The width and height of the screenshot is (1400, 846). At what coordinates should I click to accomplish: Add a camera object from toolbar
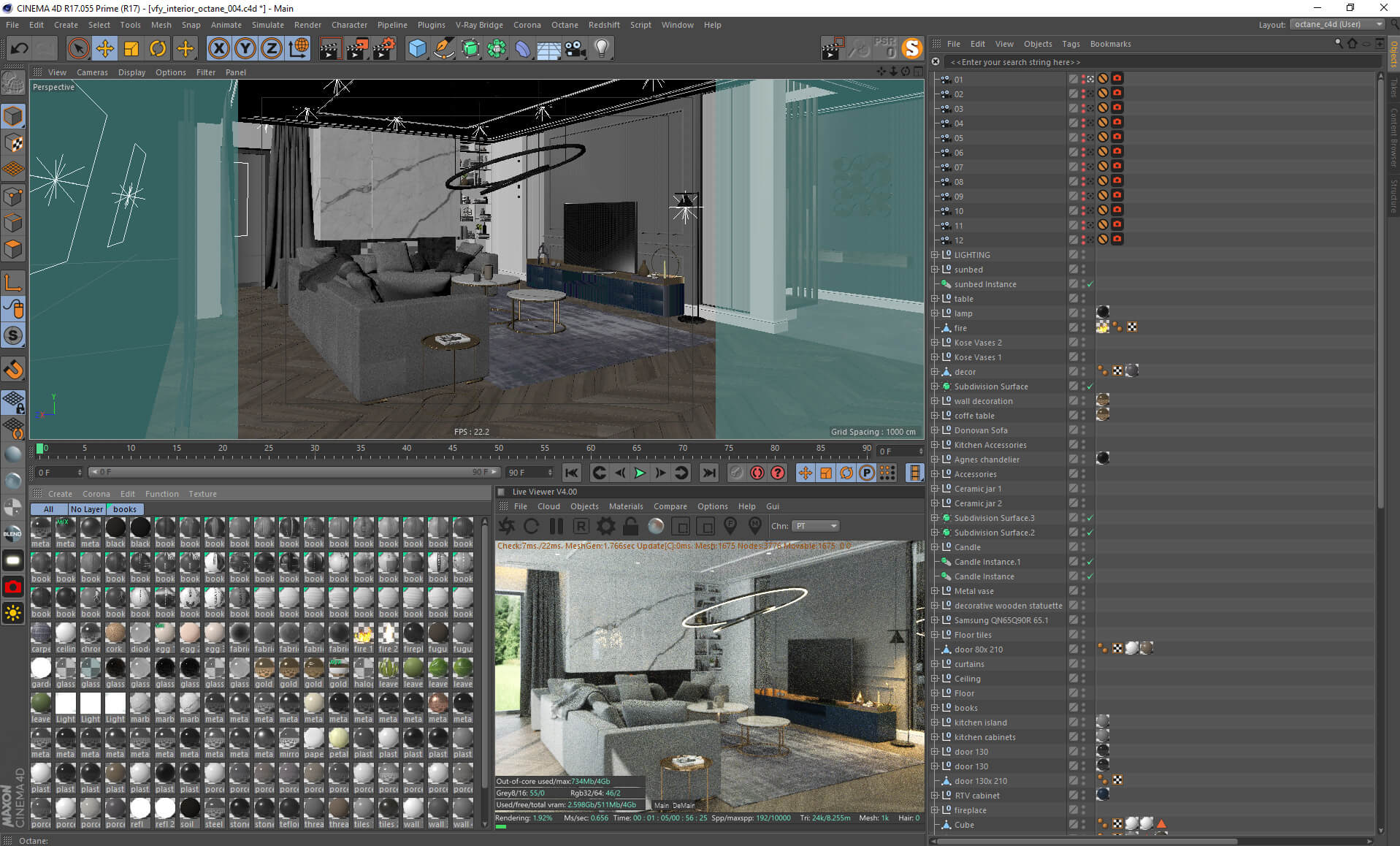click(x=575, y=49)
